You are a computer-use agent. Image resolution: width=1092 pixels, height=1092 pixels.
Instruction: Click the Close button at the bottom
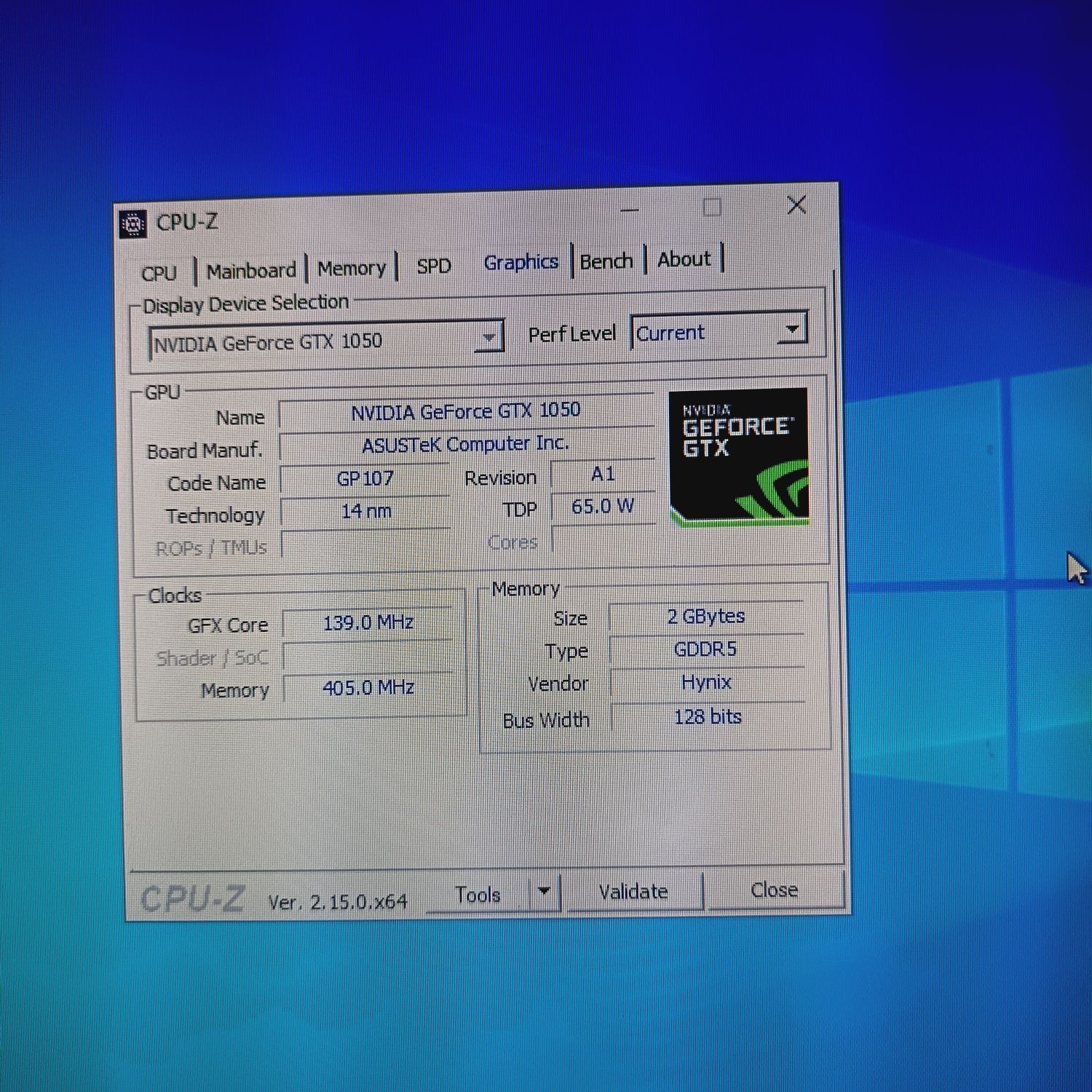(x=775, y=890)
